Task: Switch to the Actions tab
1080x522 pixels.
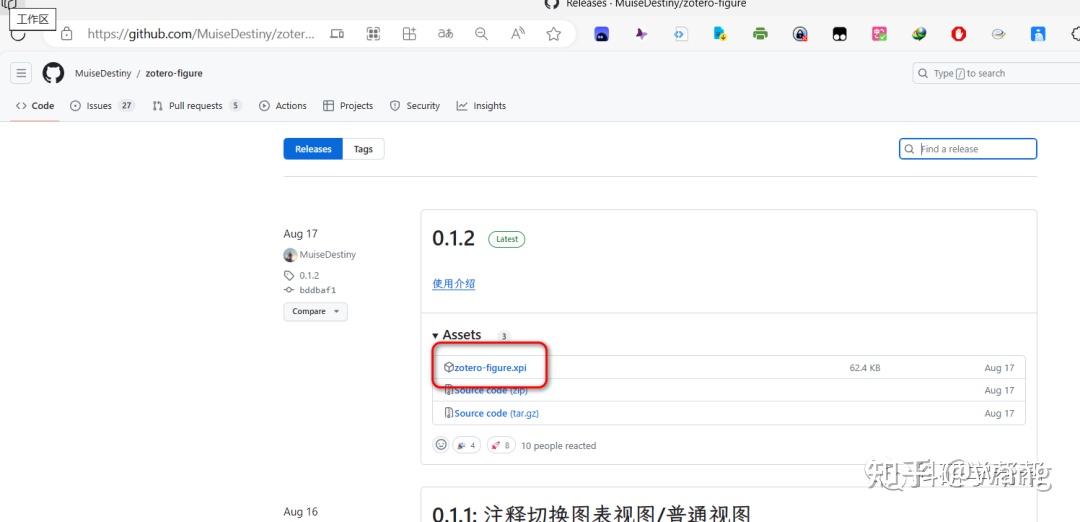Action: click(283, 105)
